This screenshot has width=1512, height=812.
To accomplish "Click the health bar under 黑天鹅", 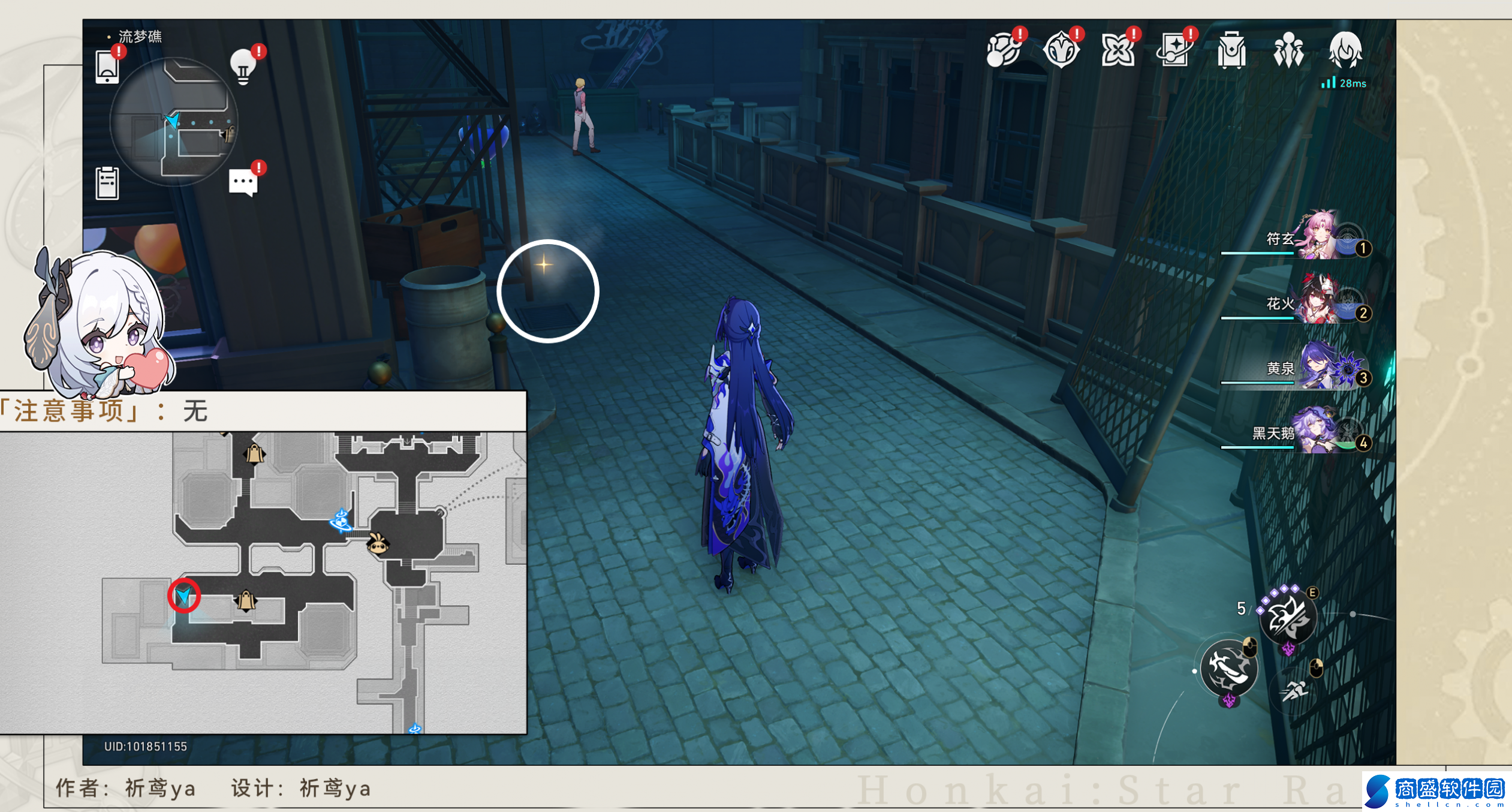I will [x=1258, y=448].
